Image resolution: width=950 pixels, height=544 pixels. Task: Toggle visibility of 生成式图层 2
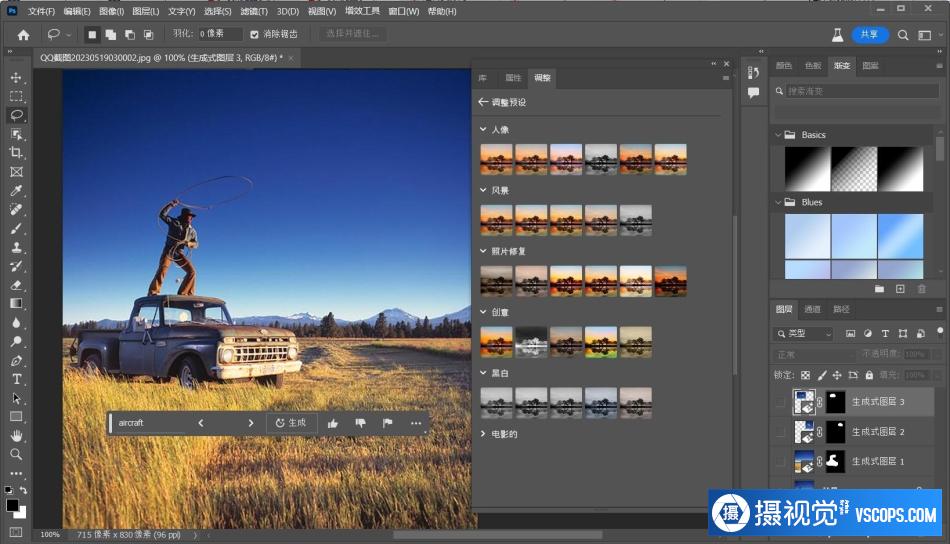pyautogui.click(x=780, y=432)
